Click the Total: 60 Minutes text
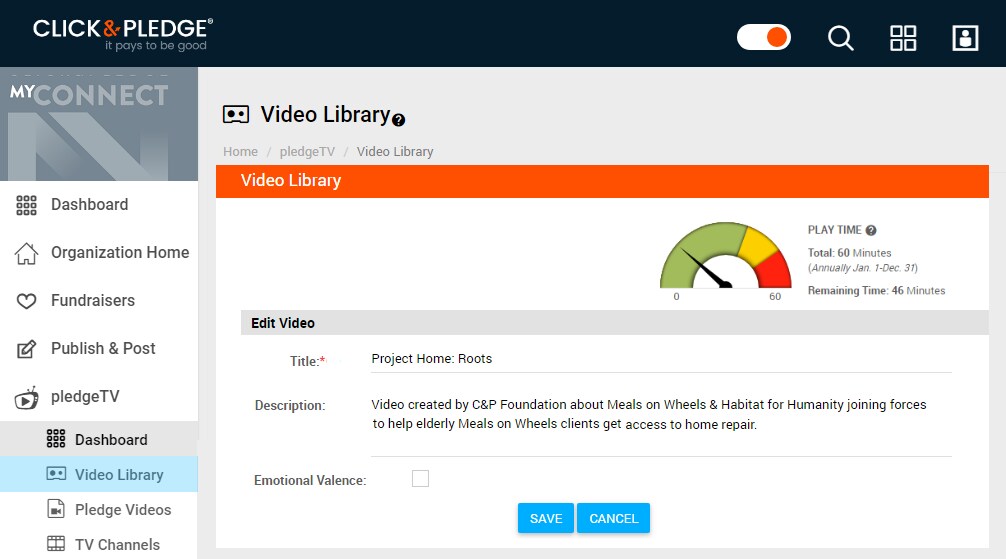1006x559 pixels. point(849,253)
